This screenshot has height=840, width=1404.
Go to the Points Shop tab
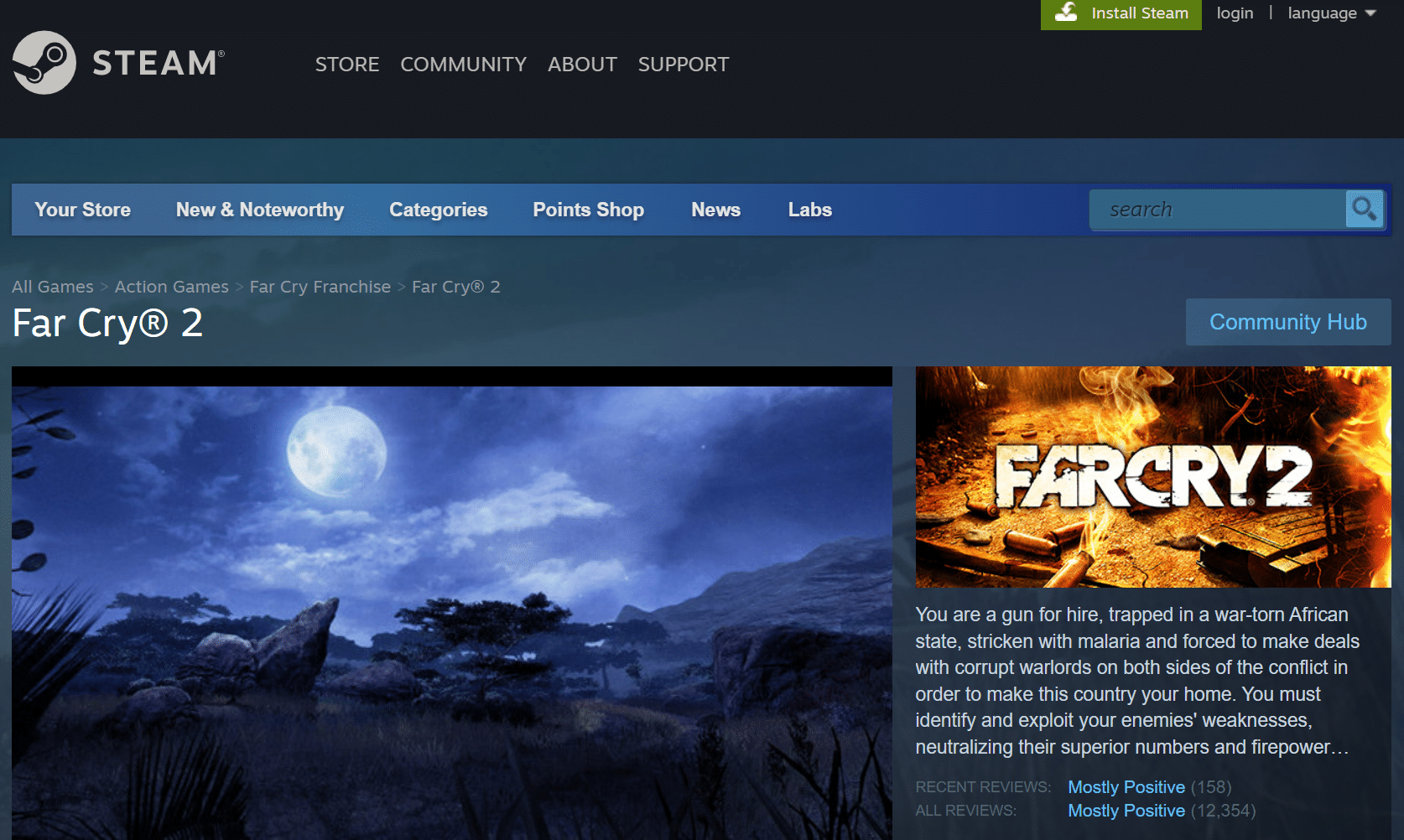point(589,210)
